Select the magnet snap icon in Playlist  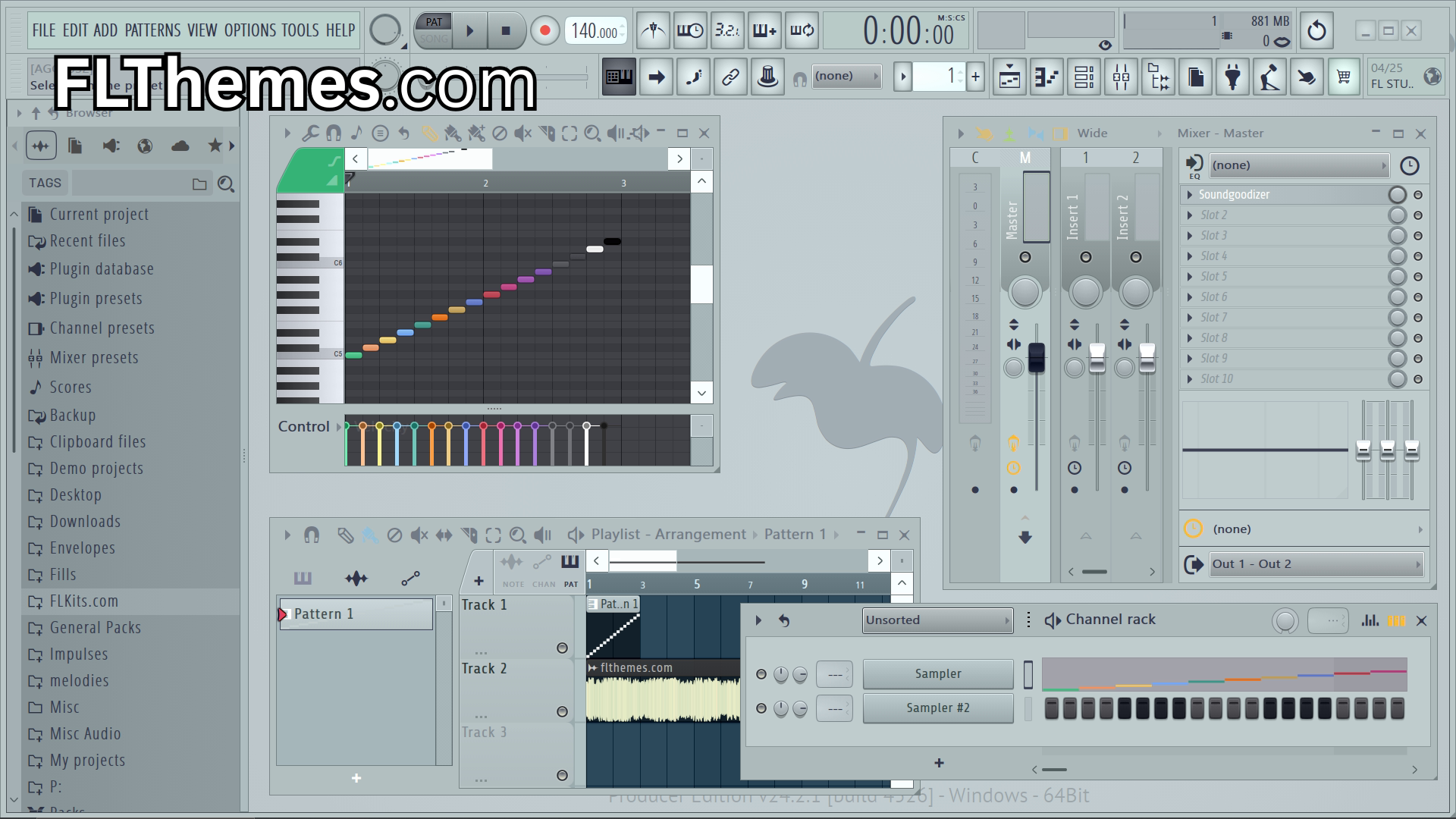pyautogui.click(x=311, y=535)
